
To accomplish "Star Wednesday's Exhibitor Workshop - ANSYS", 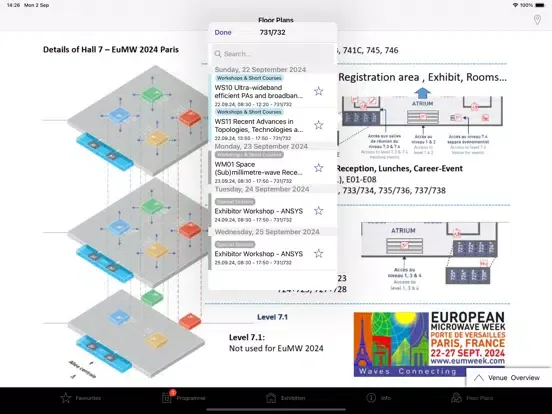I will (319, 253).
